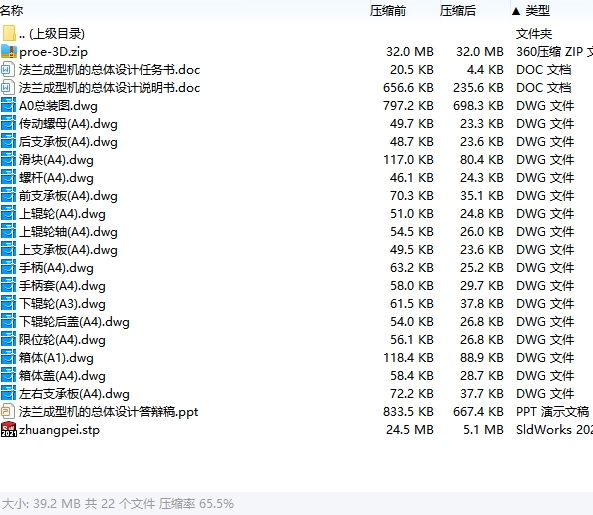Select the file name 上支承板(A4).dwg
This screenshot has height=515, width=593.
click(68, 250)
